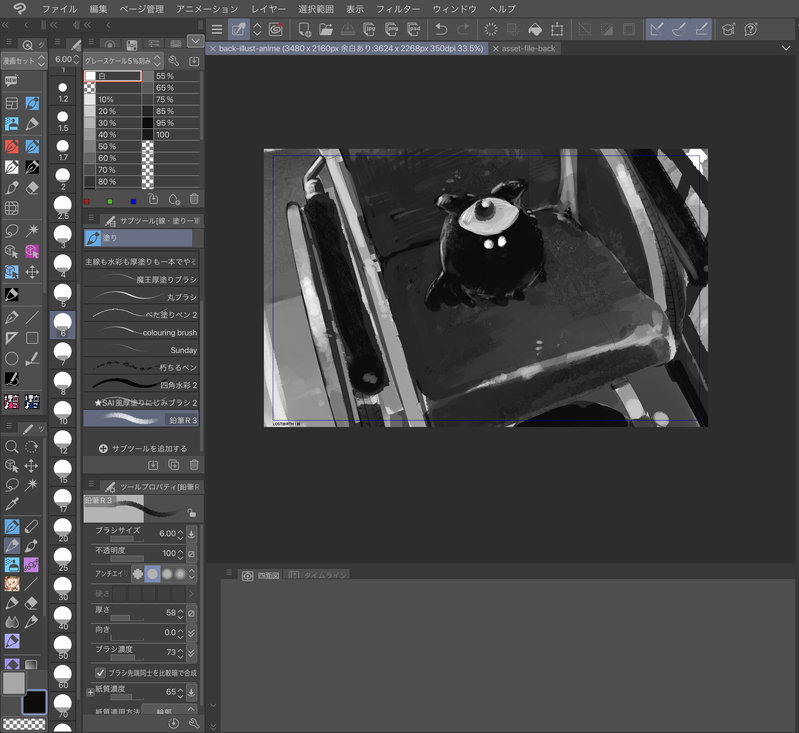Open Clip Studio launcher spiral icon
The image size is (799, 733).
point(276,30)
